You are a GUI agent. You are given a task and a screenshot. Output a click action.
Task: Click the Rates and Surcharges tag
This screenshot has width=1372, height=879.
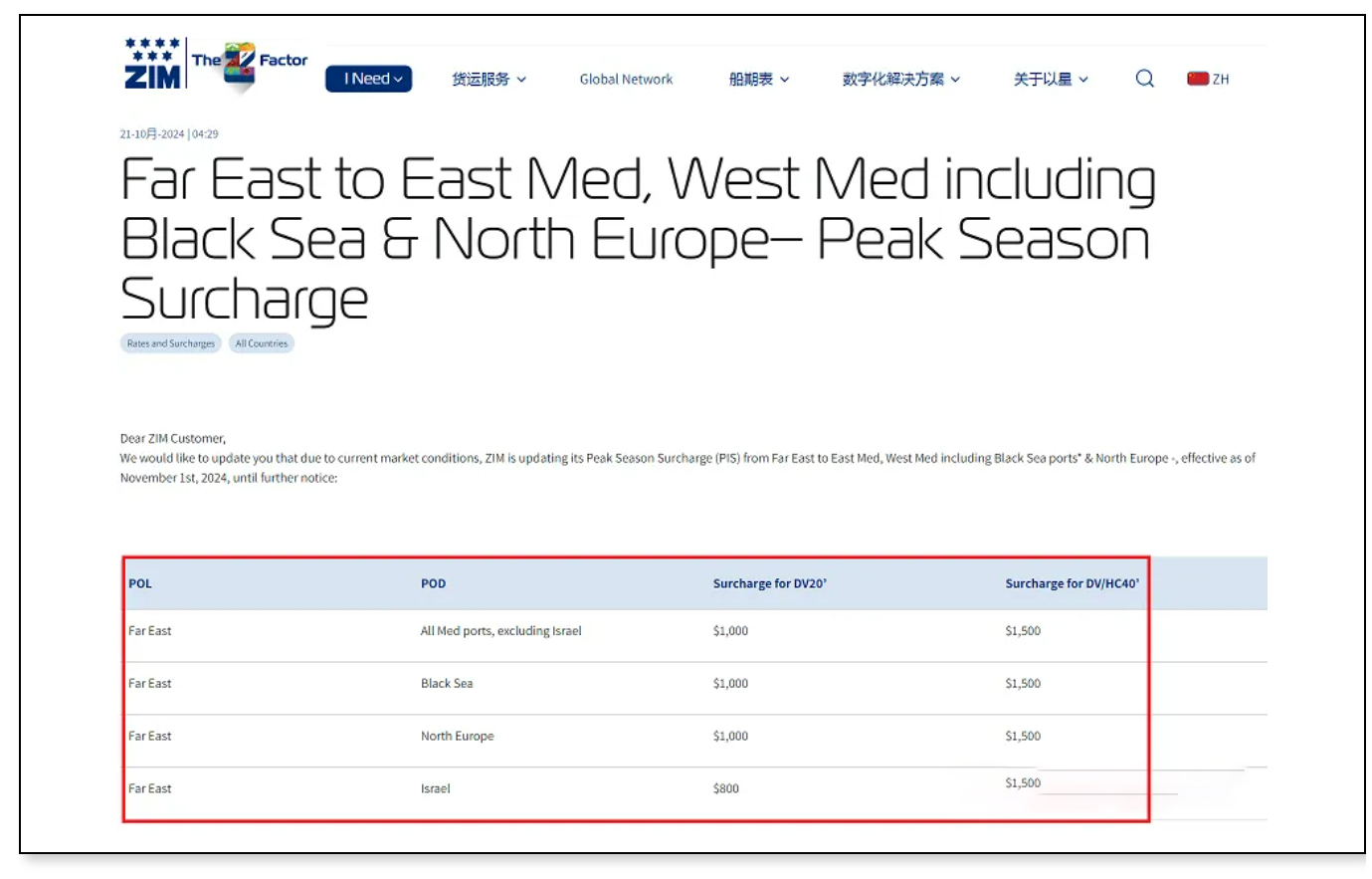171,343
